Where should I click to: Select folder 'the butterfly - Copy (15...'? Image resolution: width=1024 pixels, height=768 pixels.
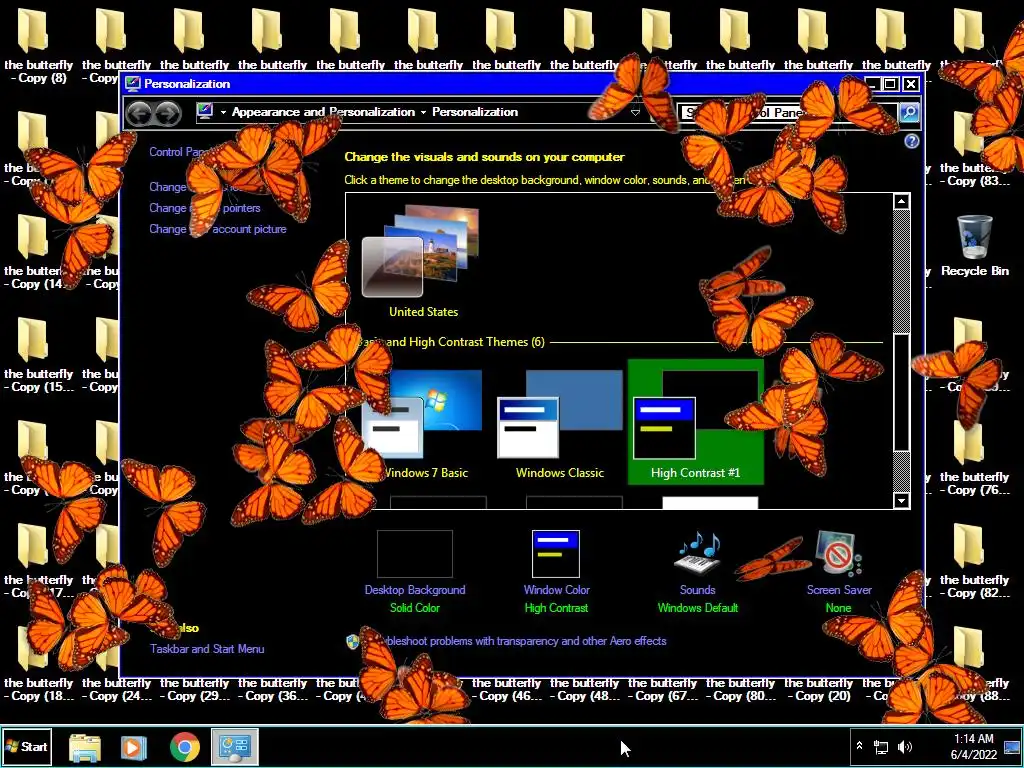coord(39,354)
